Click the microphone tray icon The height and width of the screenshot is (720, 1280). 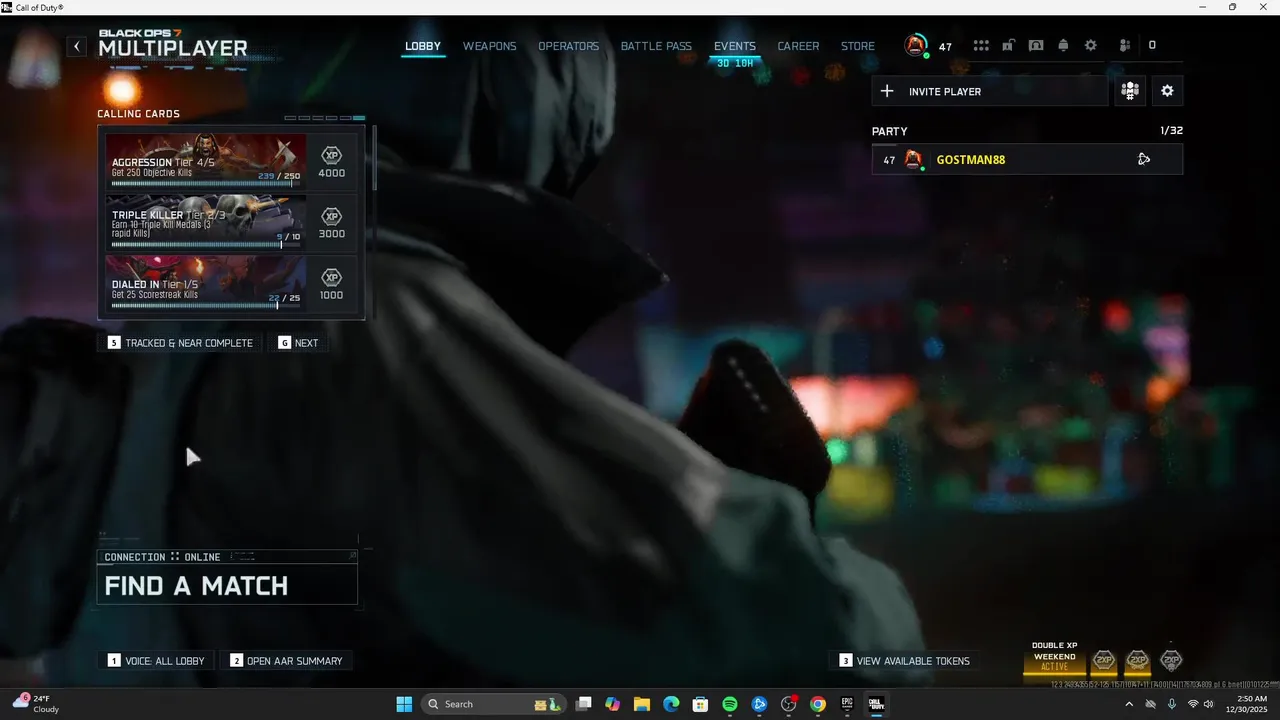click(1171, 704)
